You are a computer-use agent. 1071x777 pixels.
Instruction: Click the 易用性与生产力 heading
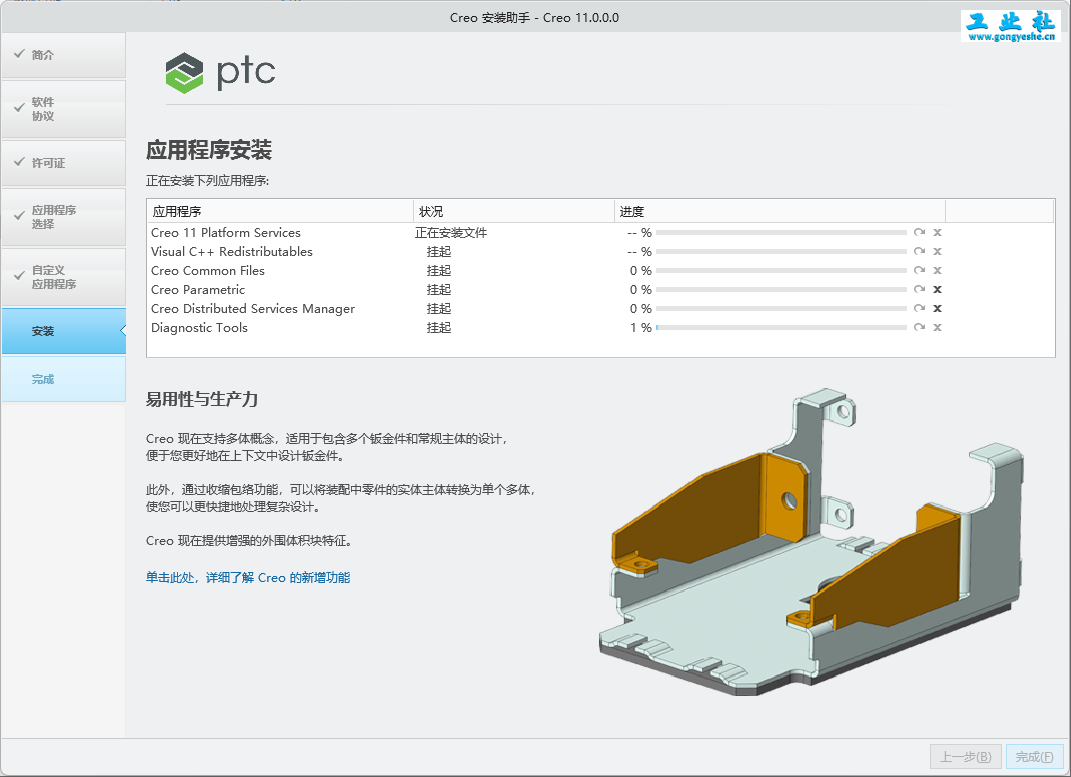[x=201, y=399]
